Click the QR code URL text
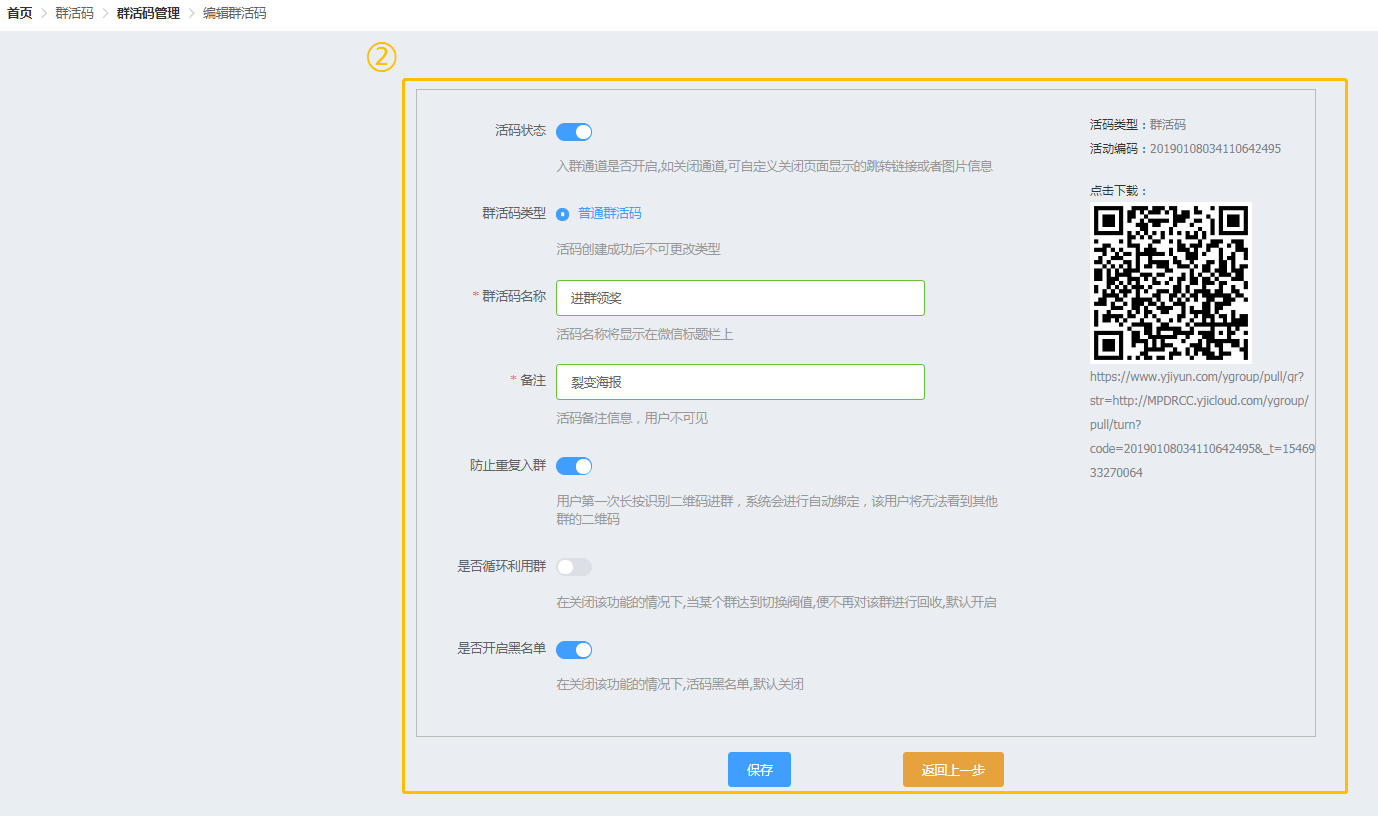The width and height of the screenshot is (1378, 816). coord(1202,425)
